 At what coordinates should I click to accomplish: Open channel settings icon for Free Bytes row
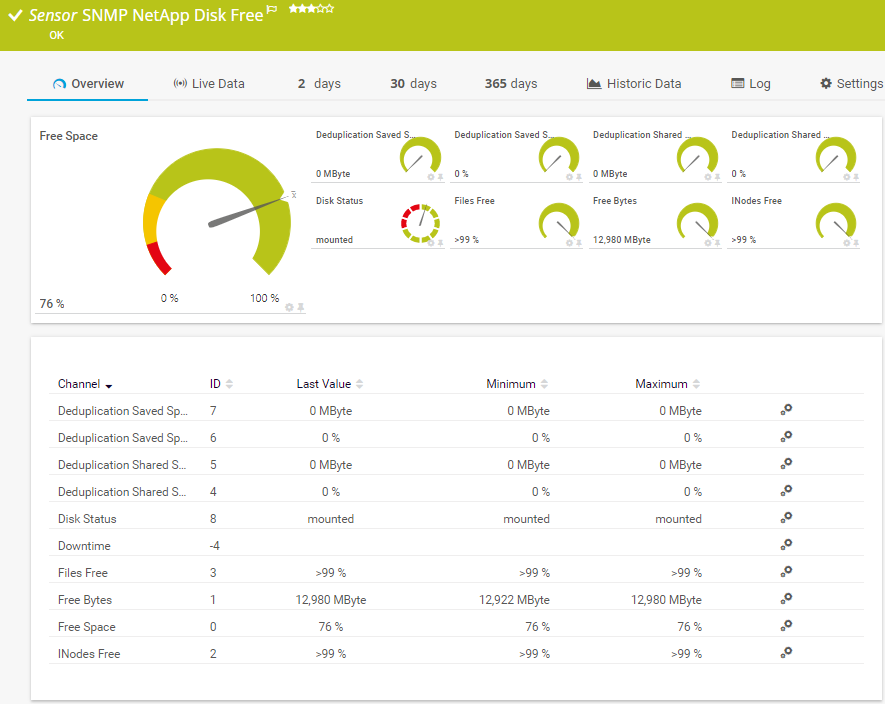[x=787, y=599]
